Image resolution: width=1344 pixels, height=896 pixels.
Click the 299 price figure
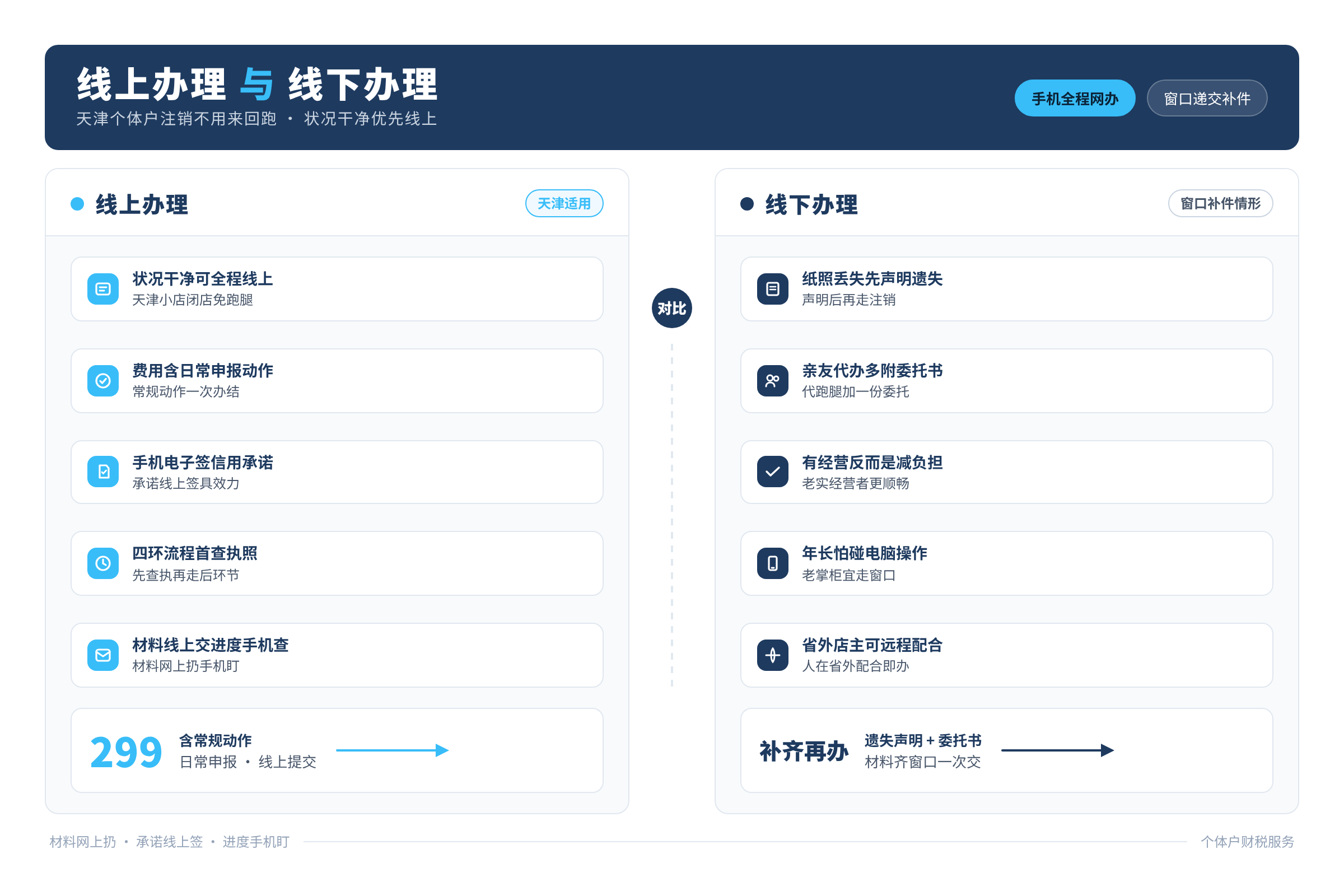127,752
